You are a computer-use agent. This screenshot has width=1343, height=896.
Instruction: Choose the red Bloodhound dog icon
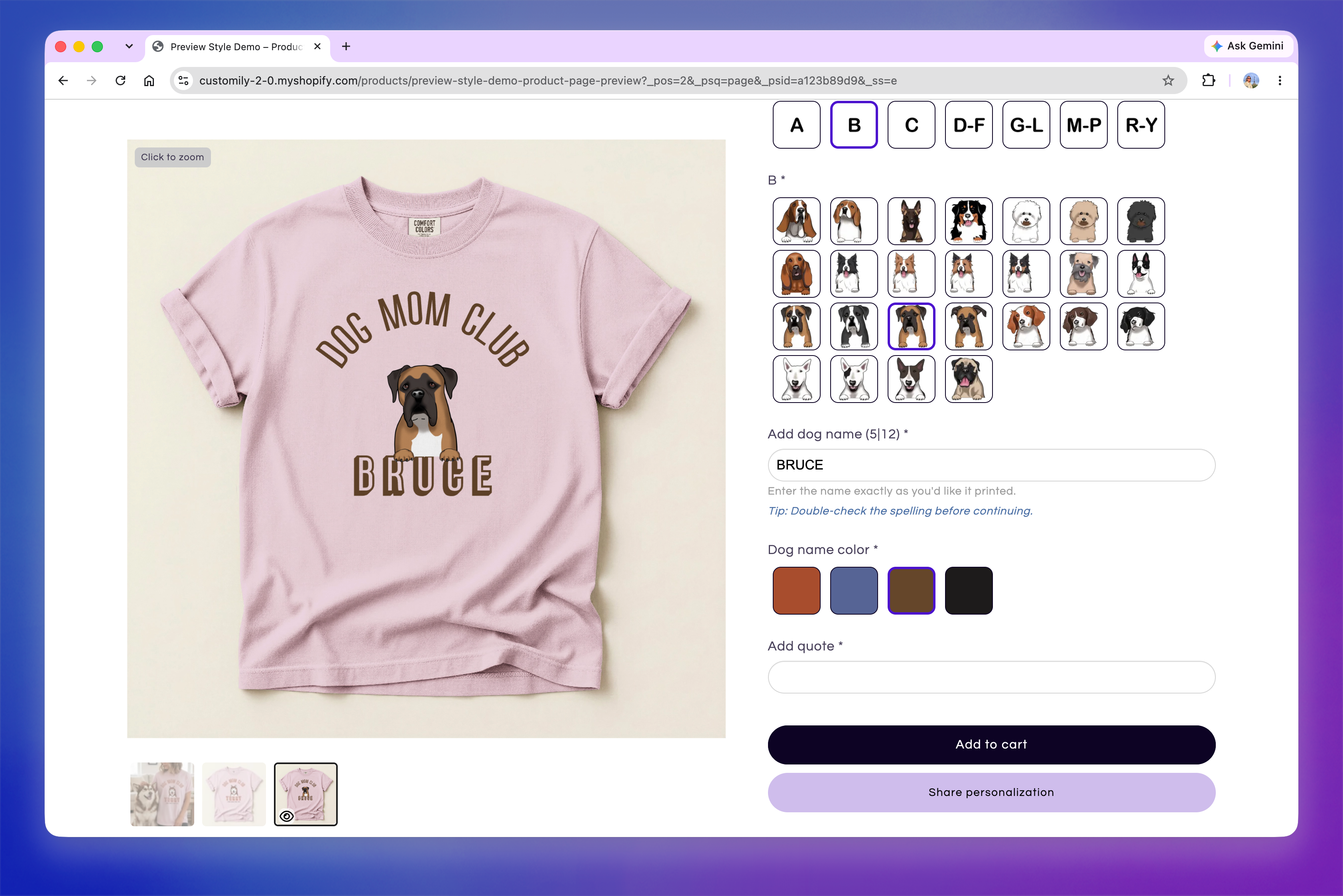point(796,274)
